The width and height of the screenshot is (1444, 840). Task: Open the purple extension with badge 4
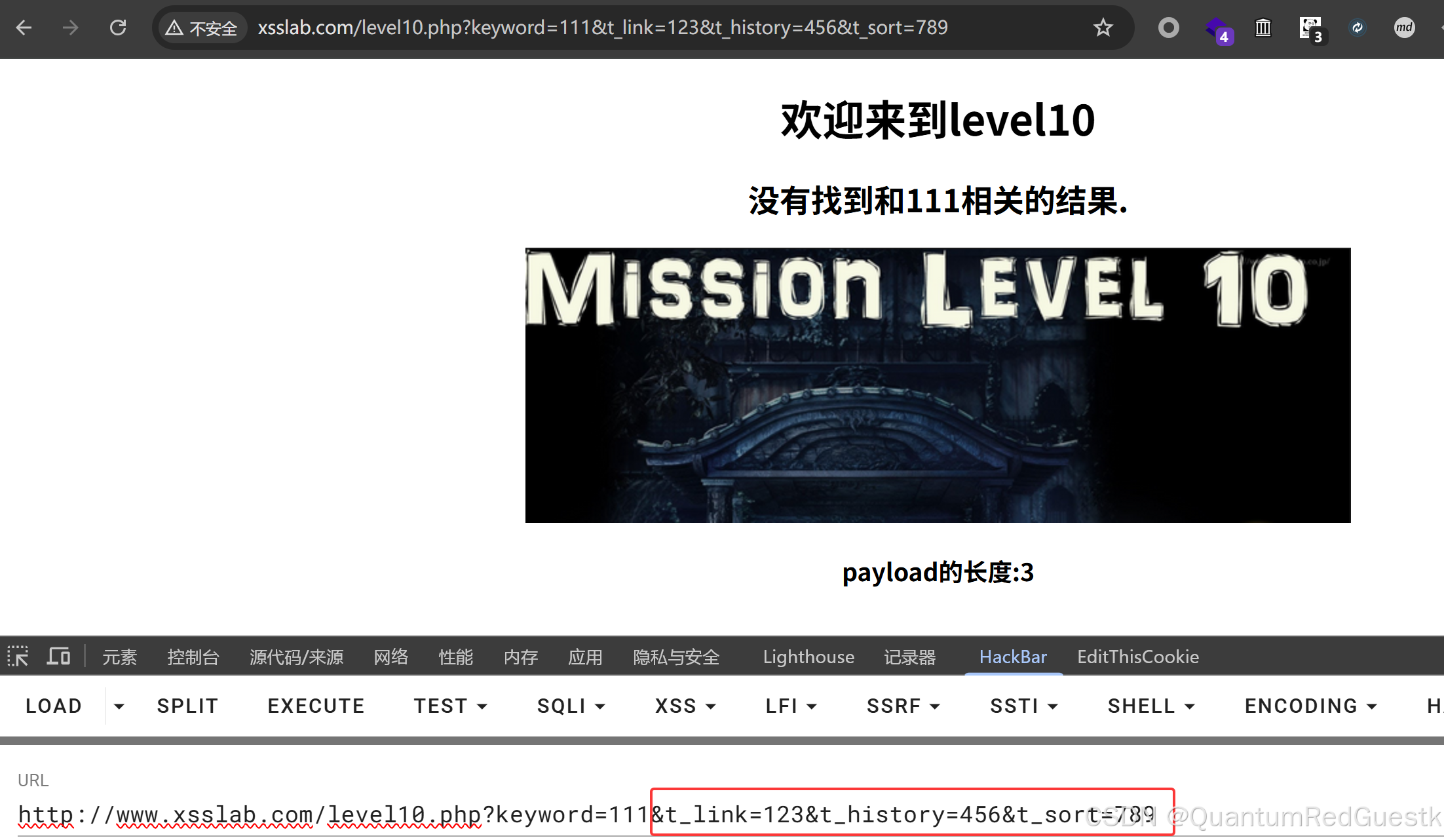pos(1217,28)
